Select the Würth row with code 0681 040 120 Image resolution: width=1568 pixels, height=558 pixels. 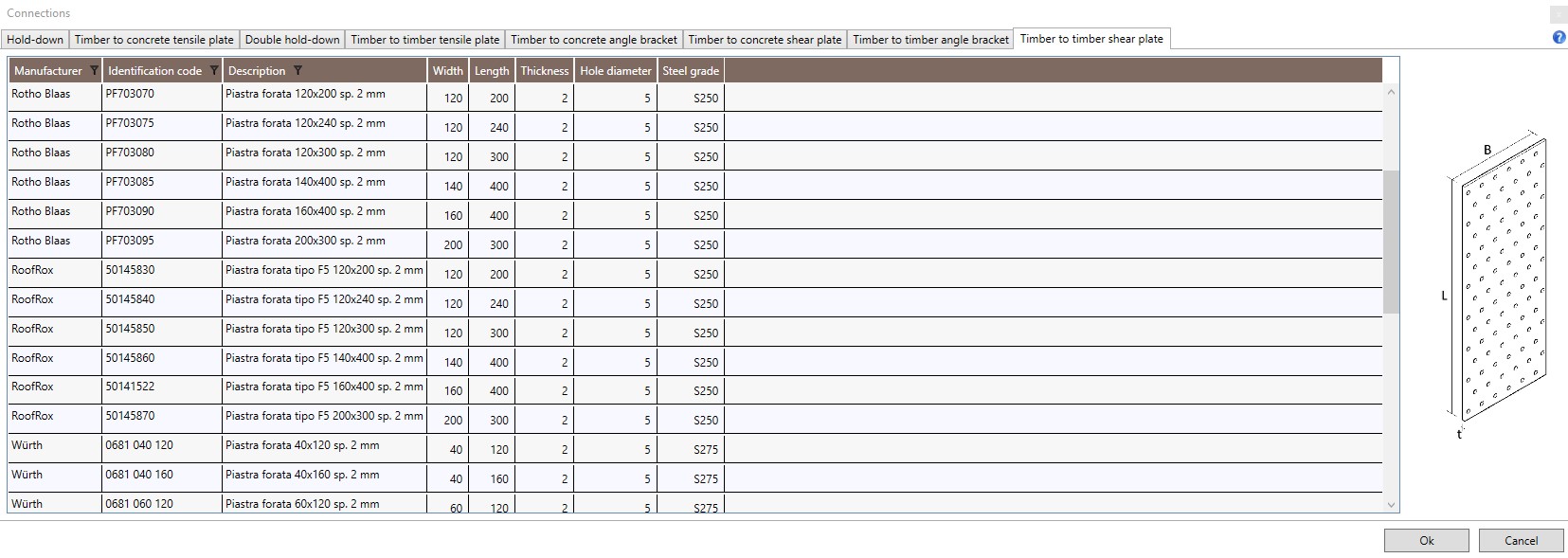pos(694,449)
